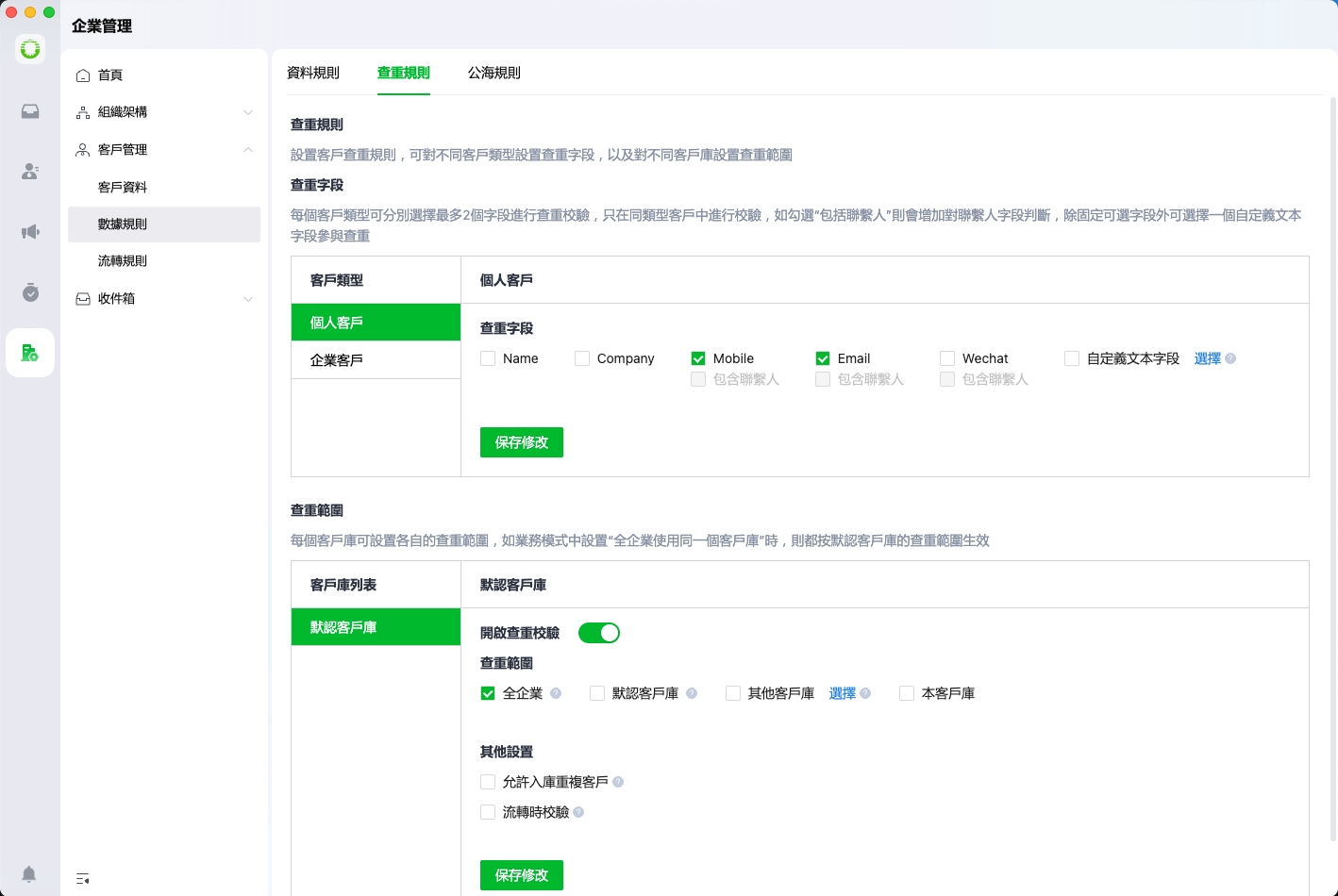The image size is (1338, 896).
Task: Click the notification bell icon
Action: (29, 873)
